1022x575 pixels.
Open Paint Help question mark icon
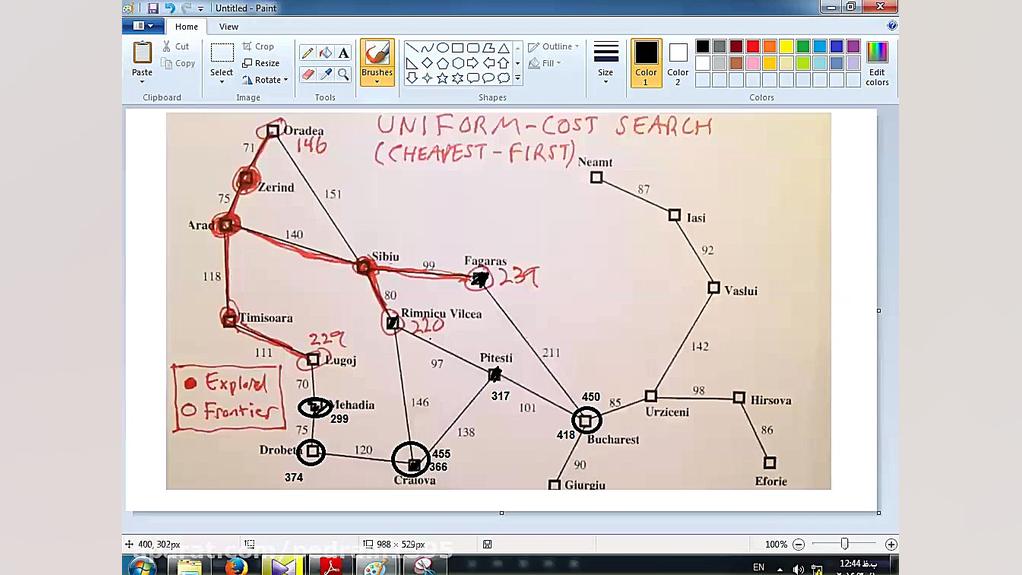click(x=892, y=25)
